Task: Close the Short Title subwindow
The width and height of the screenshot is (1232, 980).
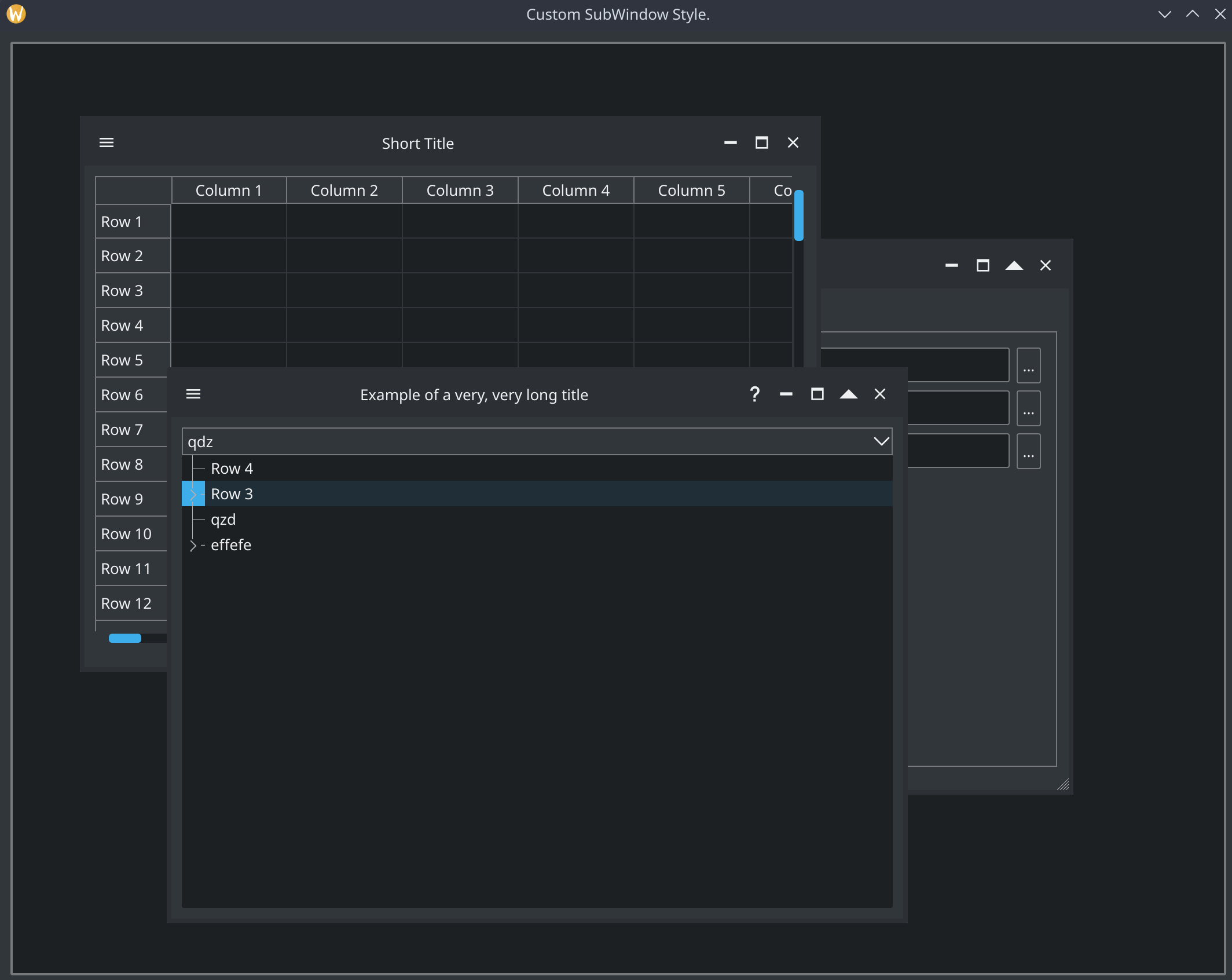Action: click(x=793, y=142)
